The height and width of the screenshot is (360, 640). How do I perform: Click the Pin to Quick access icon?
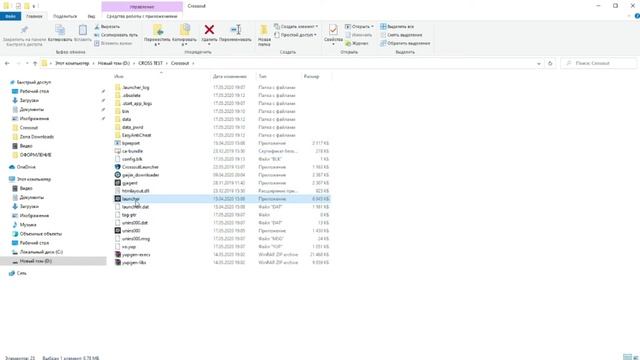(24, 30)
